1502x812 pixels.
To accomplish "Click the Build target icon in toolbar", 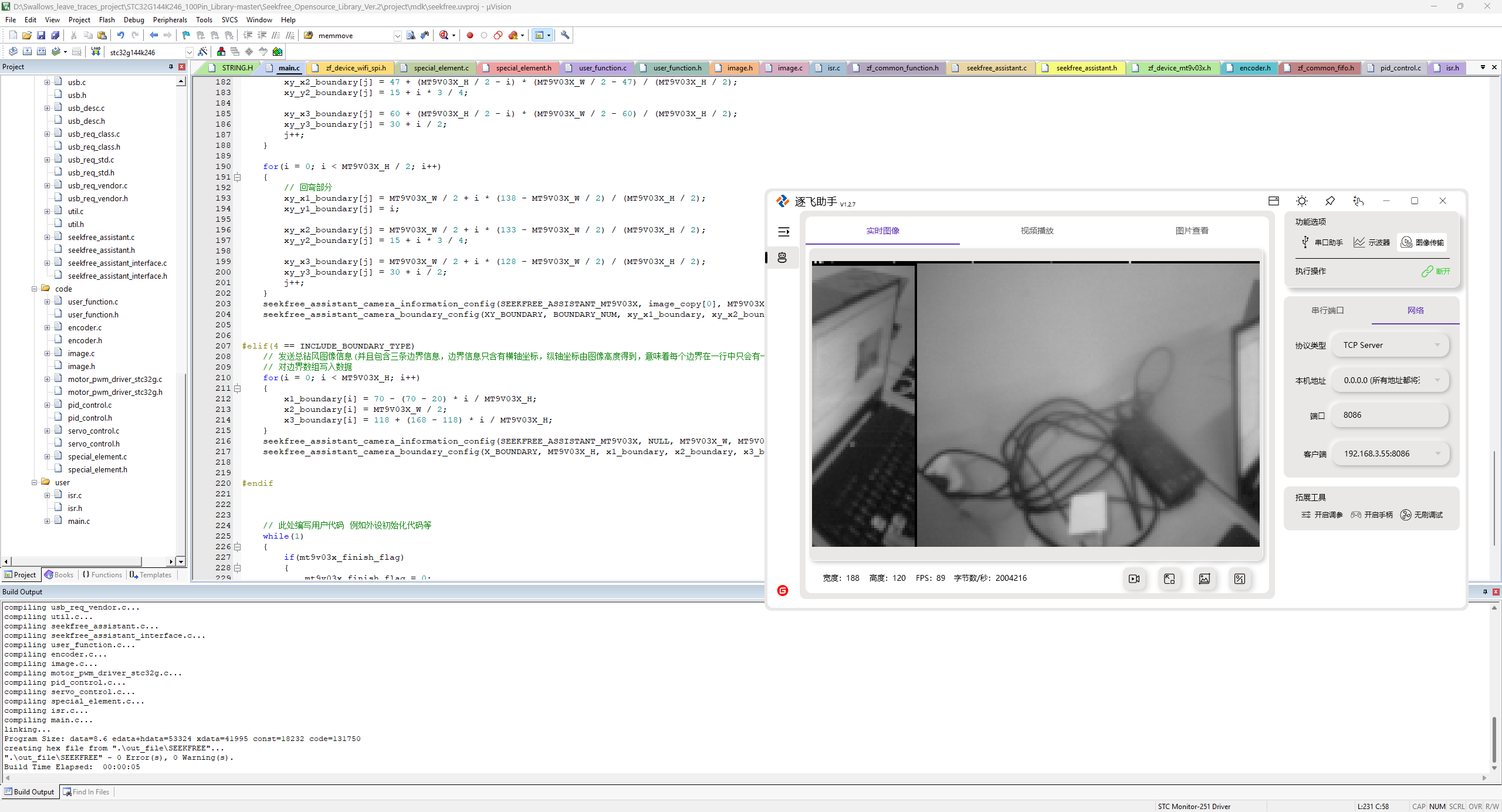I will point(27,52).
